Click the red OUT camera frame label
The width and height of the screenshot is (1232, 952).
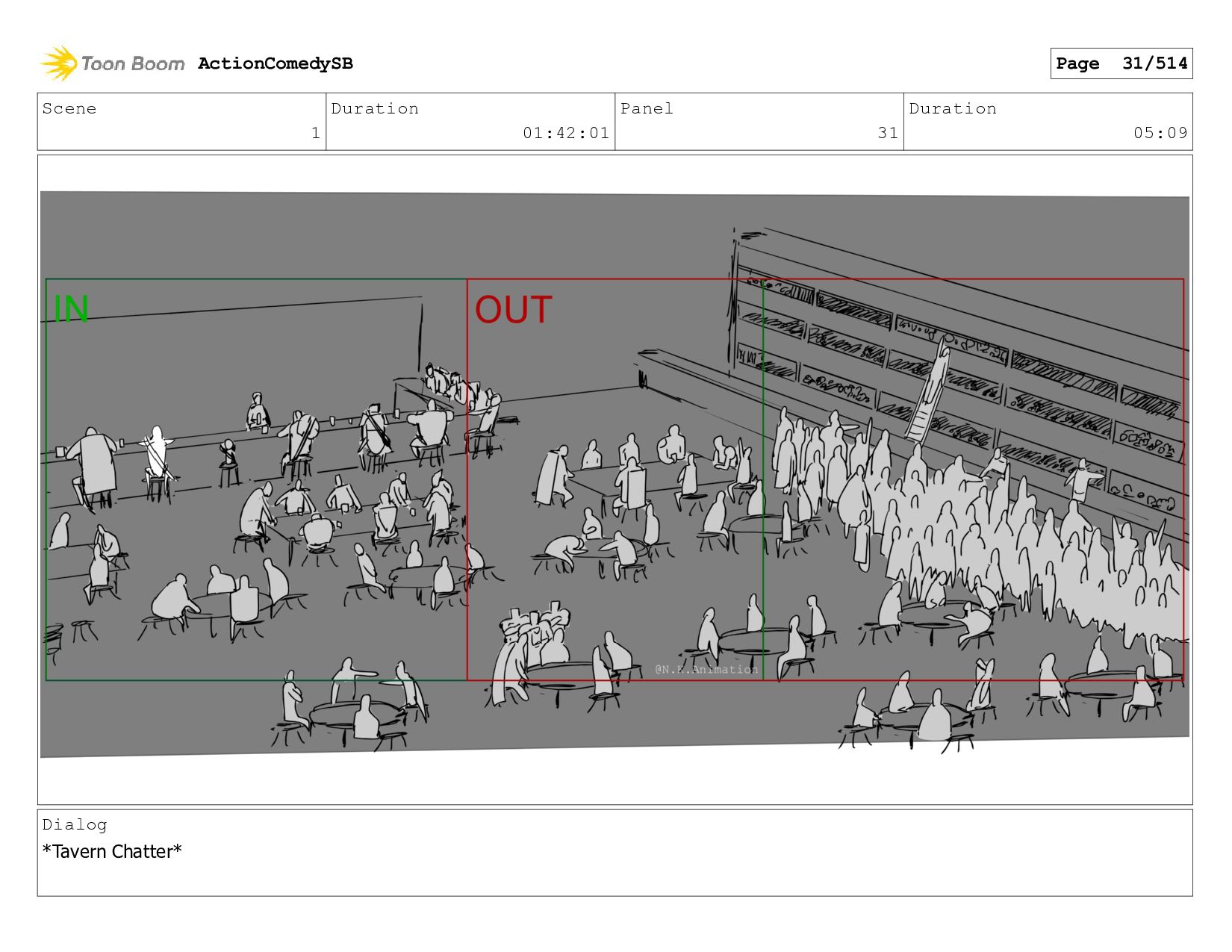pos(514,310)
